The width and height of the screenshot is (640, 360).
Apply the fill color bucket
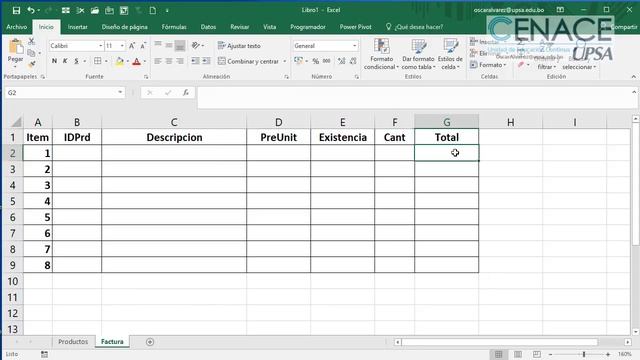120,62
